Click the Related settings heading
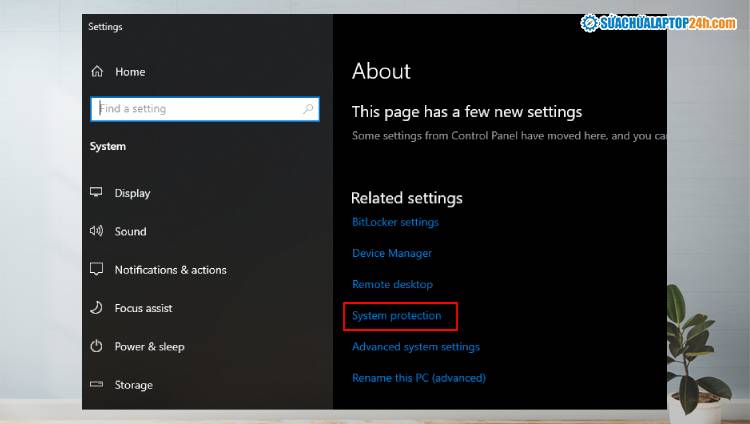The height and width of the screenshot is (424, 750). tap(407, 198)
